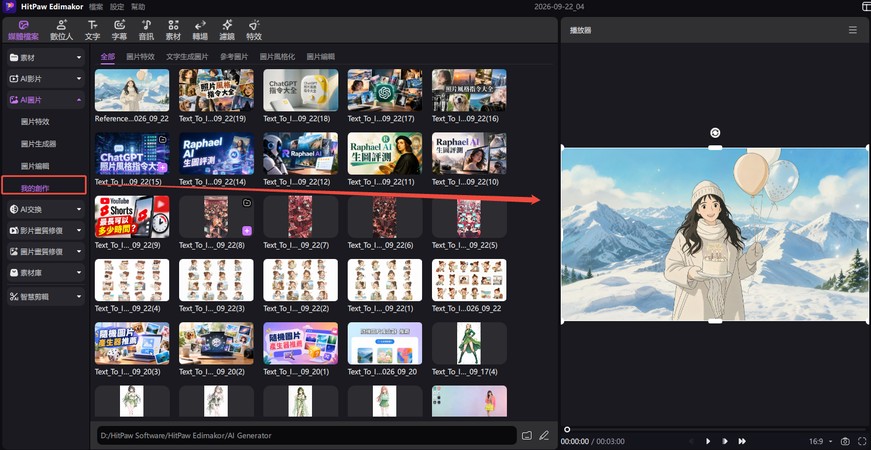Click the output path field D:/HitPaw Software
The height and width of the screenshot is (450, 871).
pyautogui.click(x=307, y=436)
